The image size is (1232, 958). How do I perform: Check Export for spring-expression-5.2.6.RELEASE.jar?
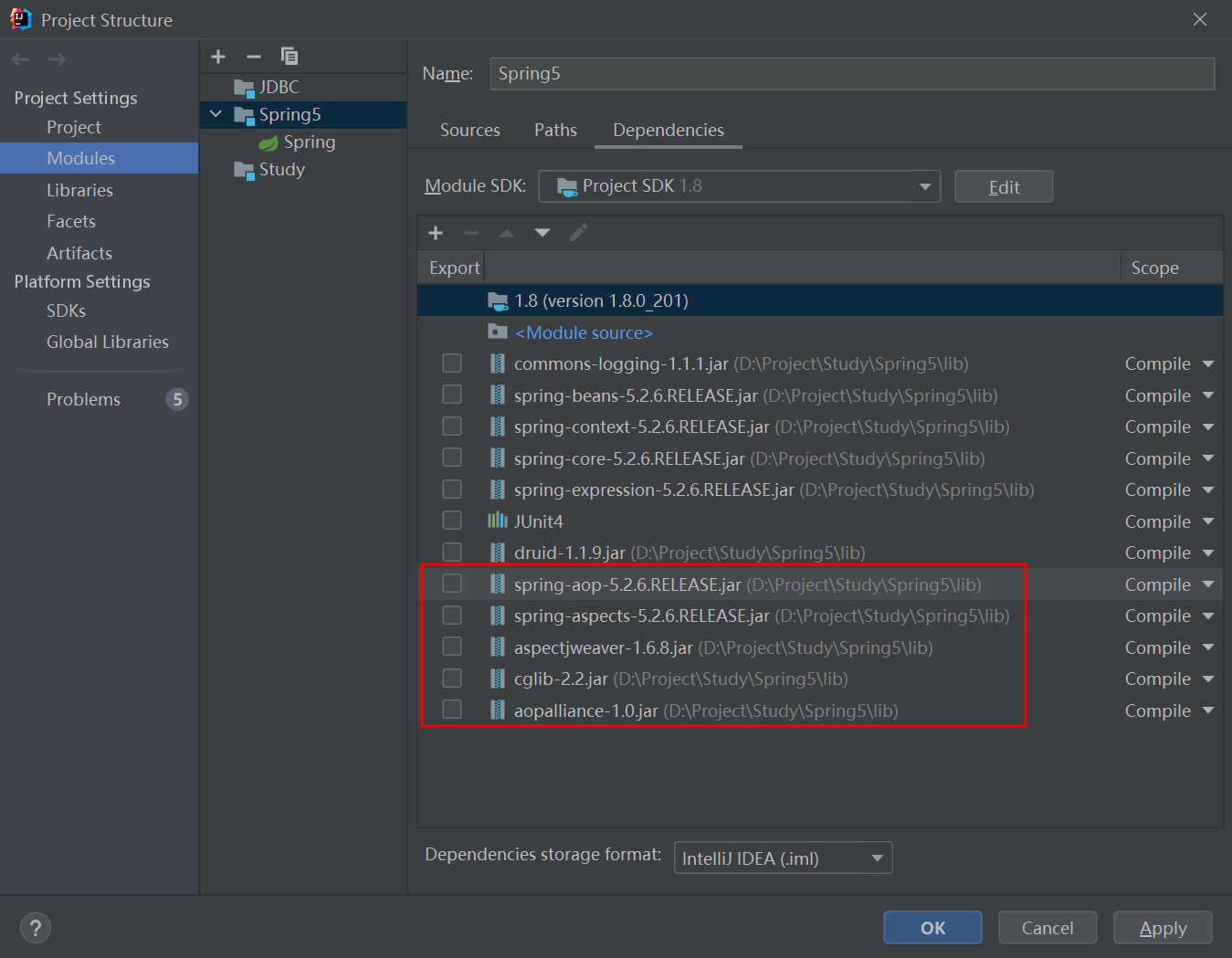[452, 490]
